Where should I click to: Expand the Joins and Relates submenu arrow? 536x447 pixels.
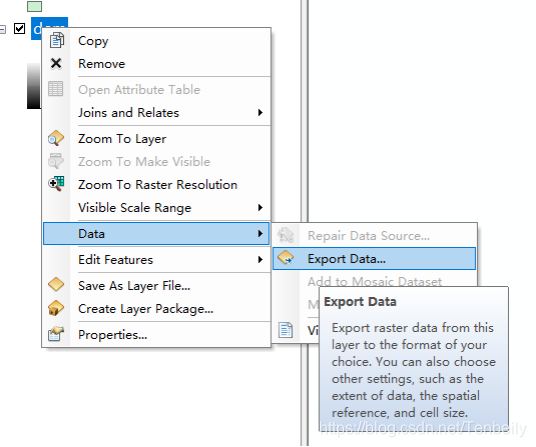tap(260, 112)
